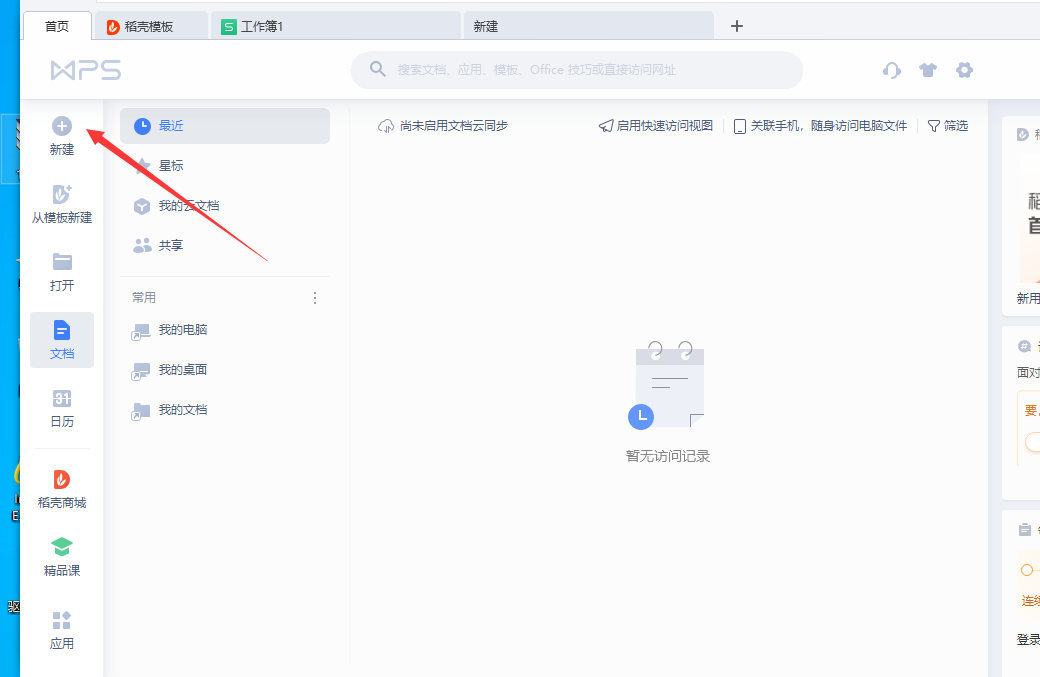Screen dimensions: 1040x677
Task: Click 启用快速访问视图 link
Action: pyautogui.click(x=656, y=126)
